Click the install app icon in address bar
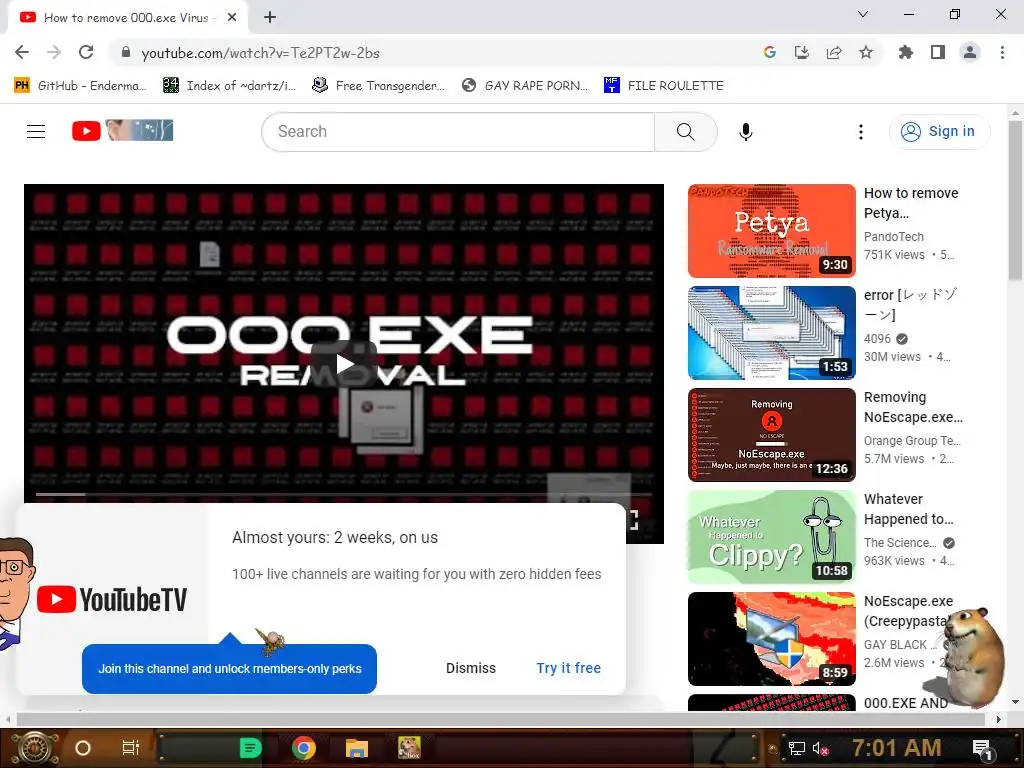1024x768 pixels. click(x=801, y=53)
